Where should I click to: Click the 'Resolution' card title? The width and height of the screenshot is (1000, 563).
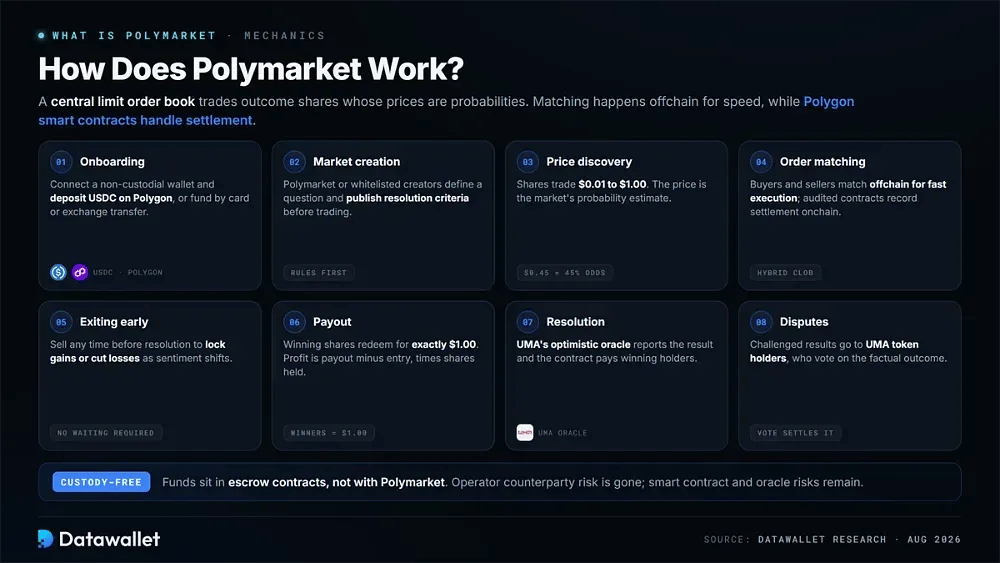click(575, 322)
